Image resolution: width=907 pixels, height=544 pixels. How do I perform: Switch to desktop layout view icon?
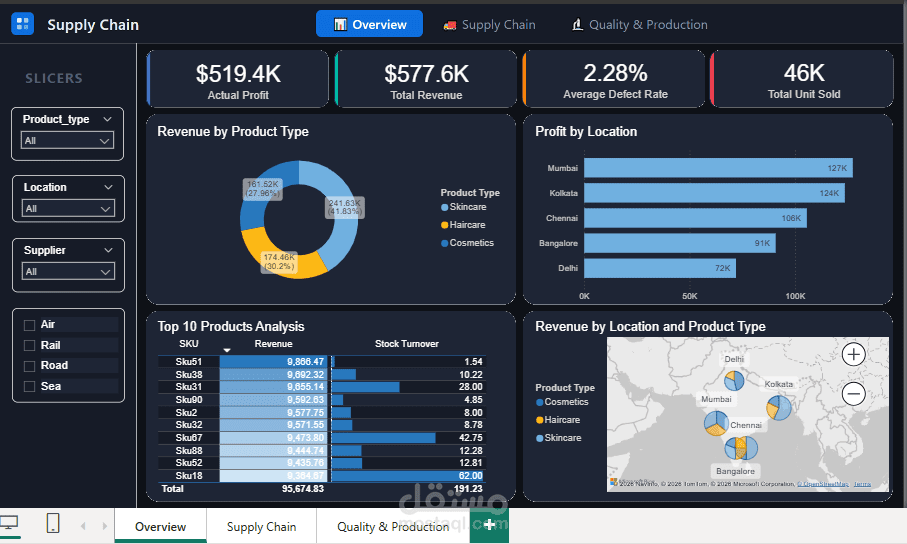coord(9,523)
